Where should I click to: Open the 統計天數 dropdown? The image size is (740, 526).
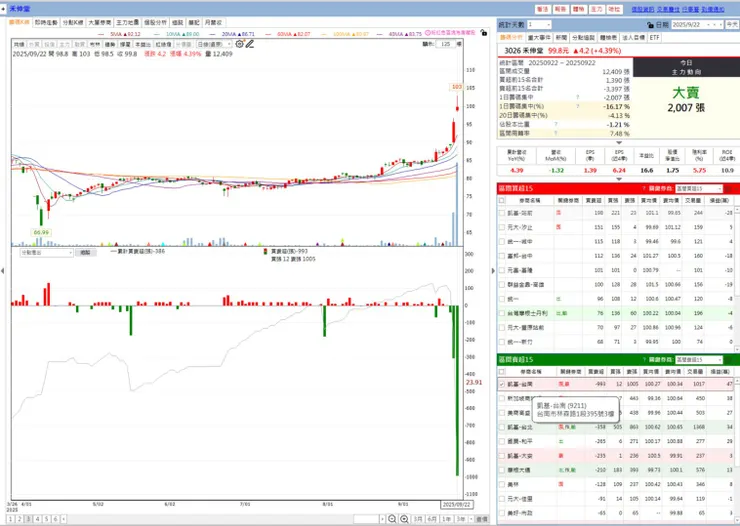click(x=539, y=25)
